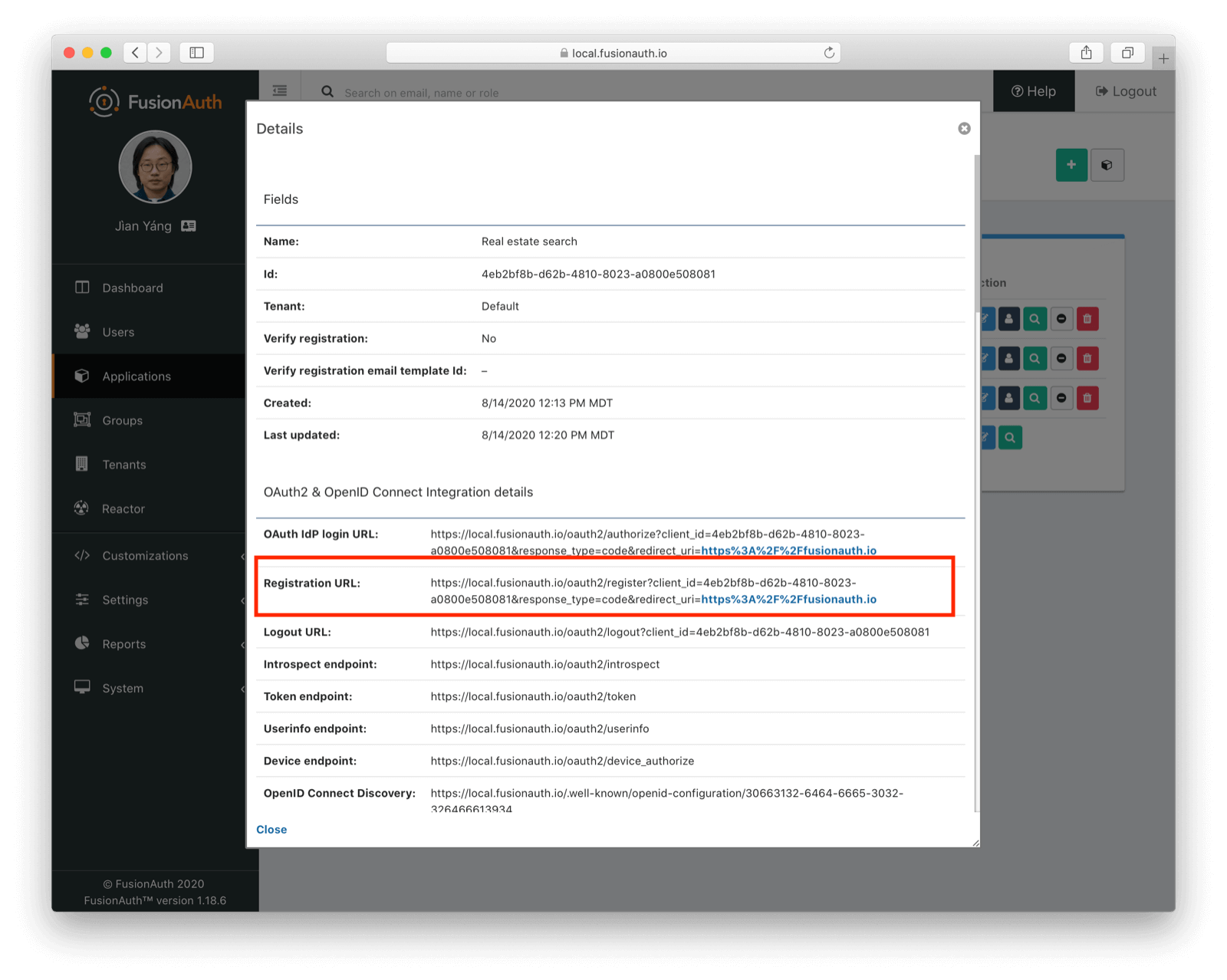Click the ID card icon beside Jian Yáng
Viewport: 1227px width, 980px height.
[x=189, y=226]
